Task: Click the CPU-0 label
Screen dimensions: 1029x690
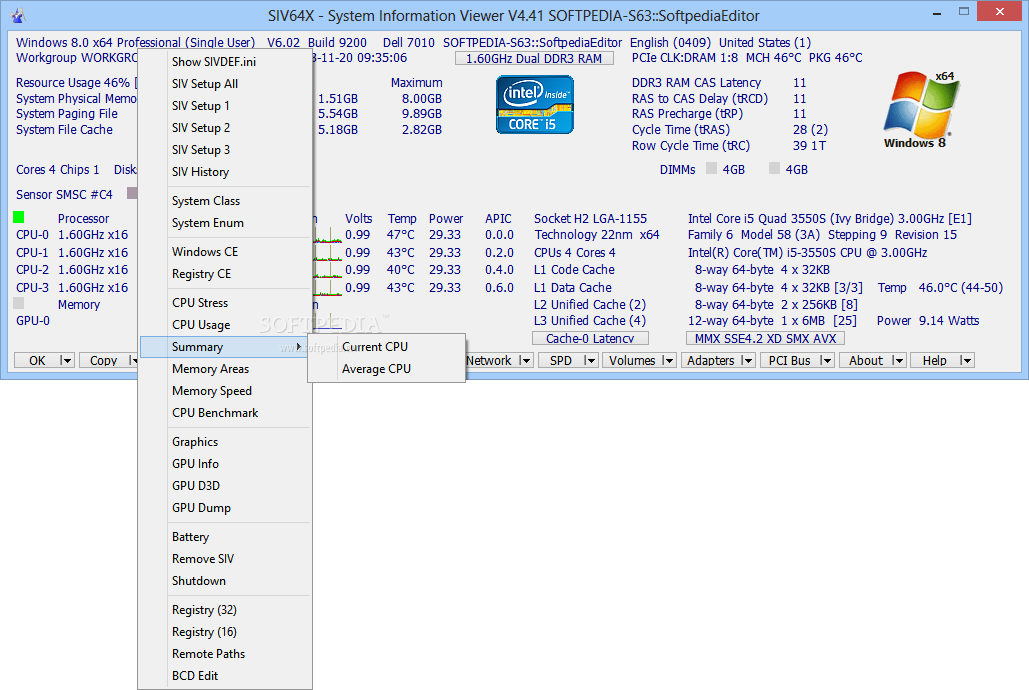Action: coord(32,234)
